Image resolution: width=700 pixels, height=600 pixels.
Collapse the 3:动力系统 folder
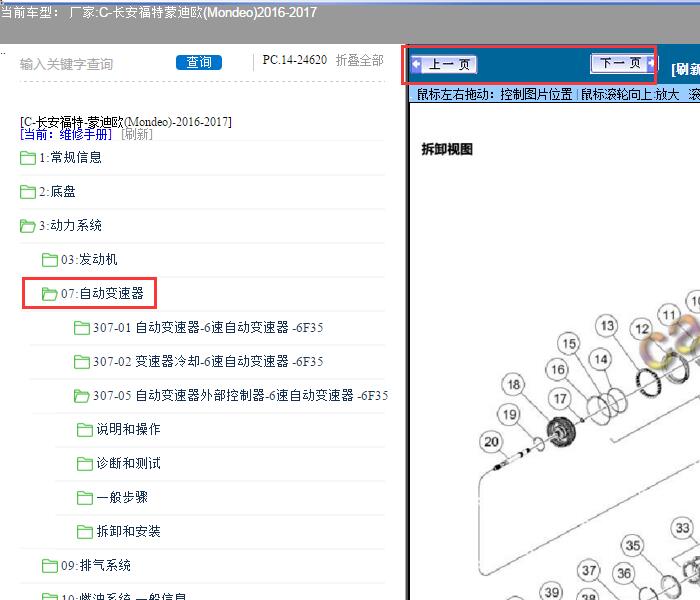(70, 225)
